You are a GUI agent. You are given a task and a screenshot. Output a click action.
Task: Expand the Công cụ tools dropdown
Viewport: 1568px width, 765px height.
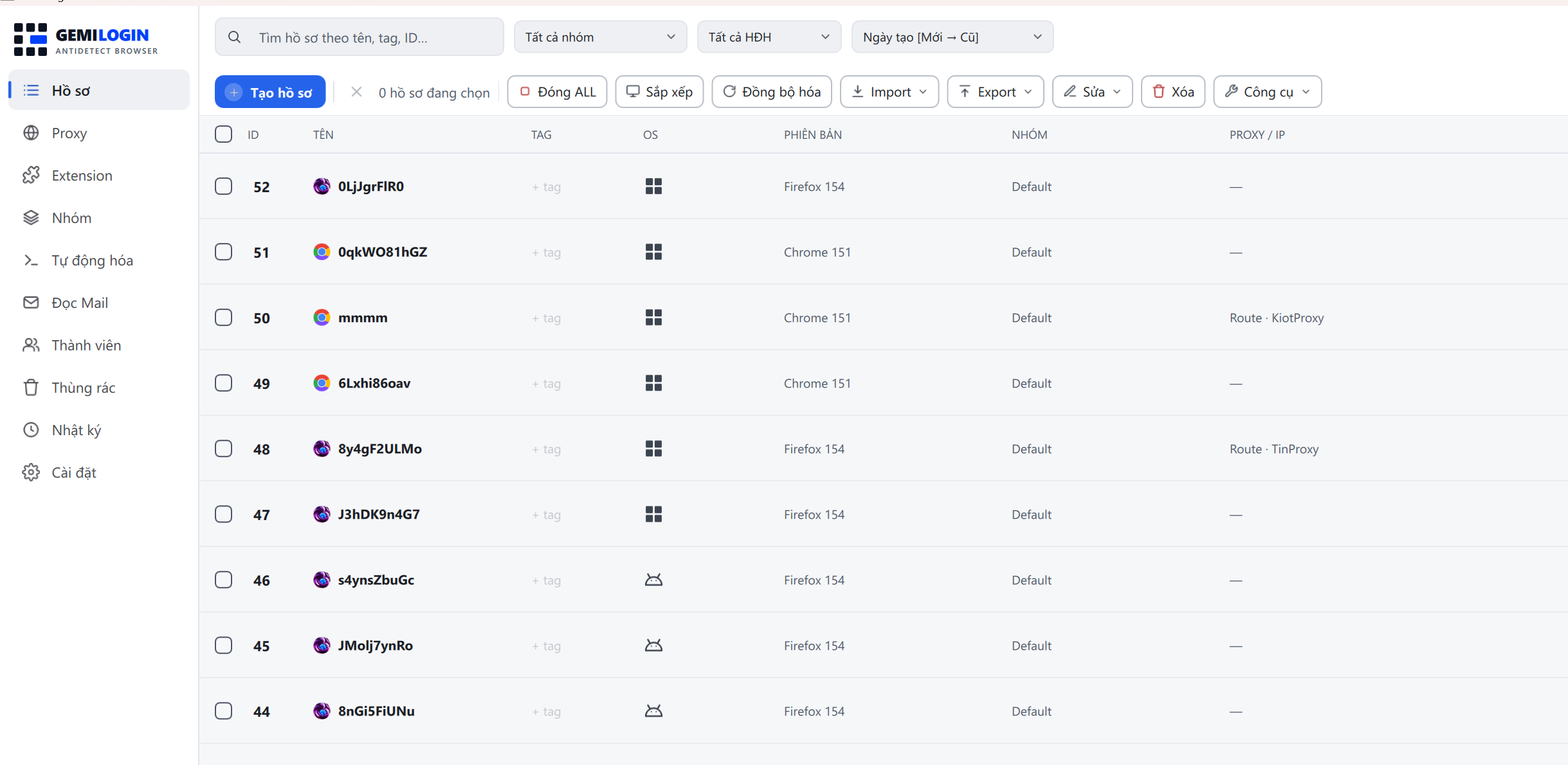(x=1267, y=92)
